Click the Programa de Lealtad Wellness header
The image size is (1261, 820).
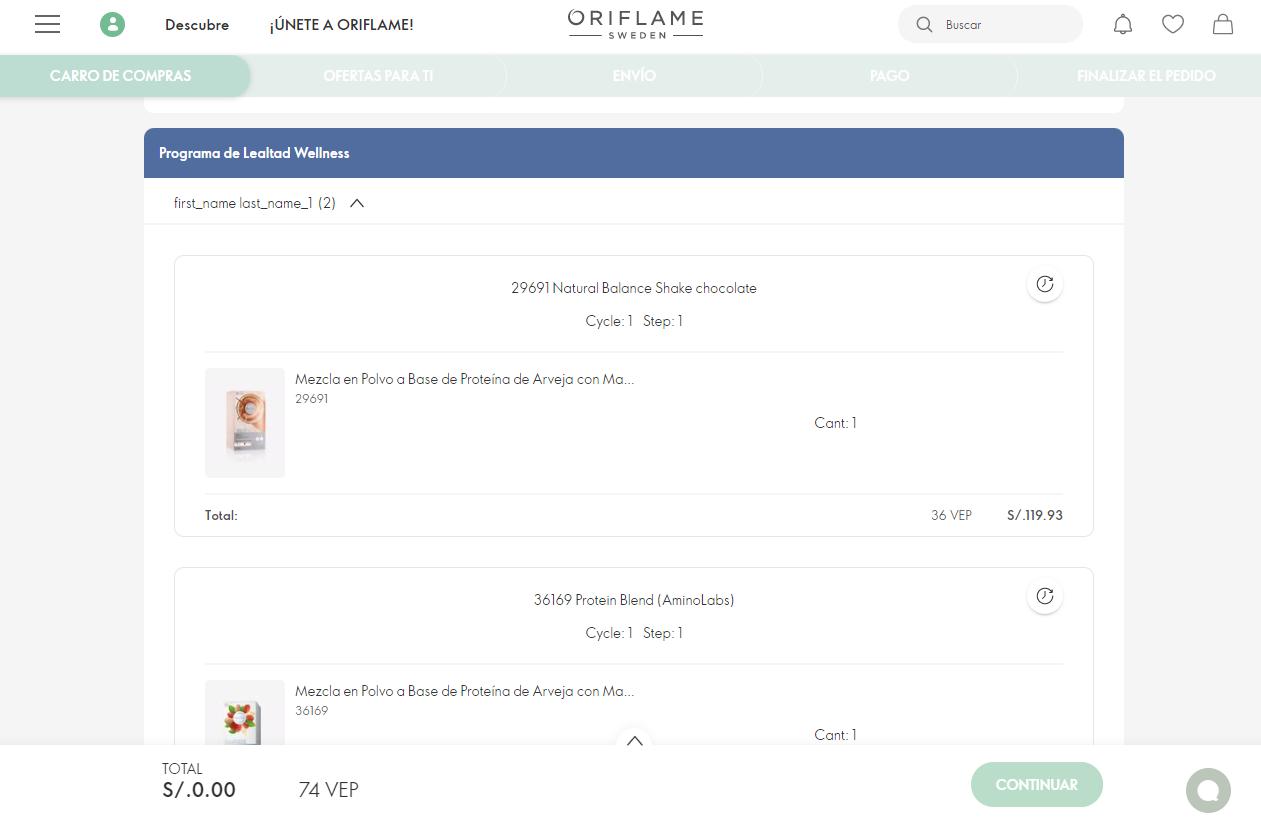634,153
